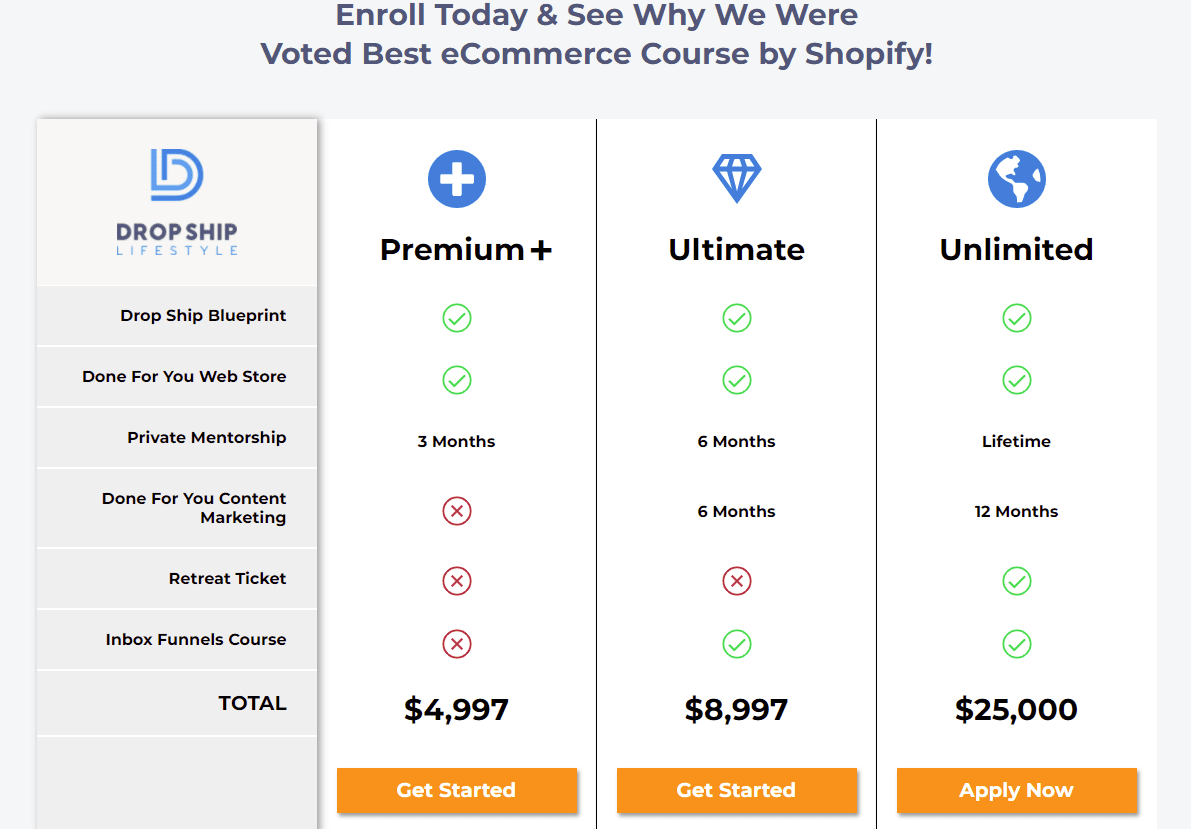Click Premium+ Drop Ship Blueprint green checkmark
This screenshot has width=1191, height=829.
click(456, 318)
